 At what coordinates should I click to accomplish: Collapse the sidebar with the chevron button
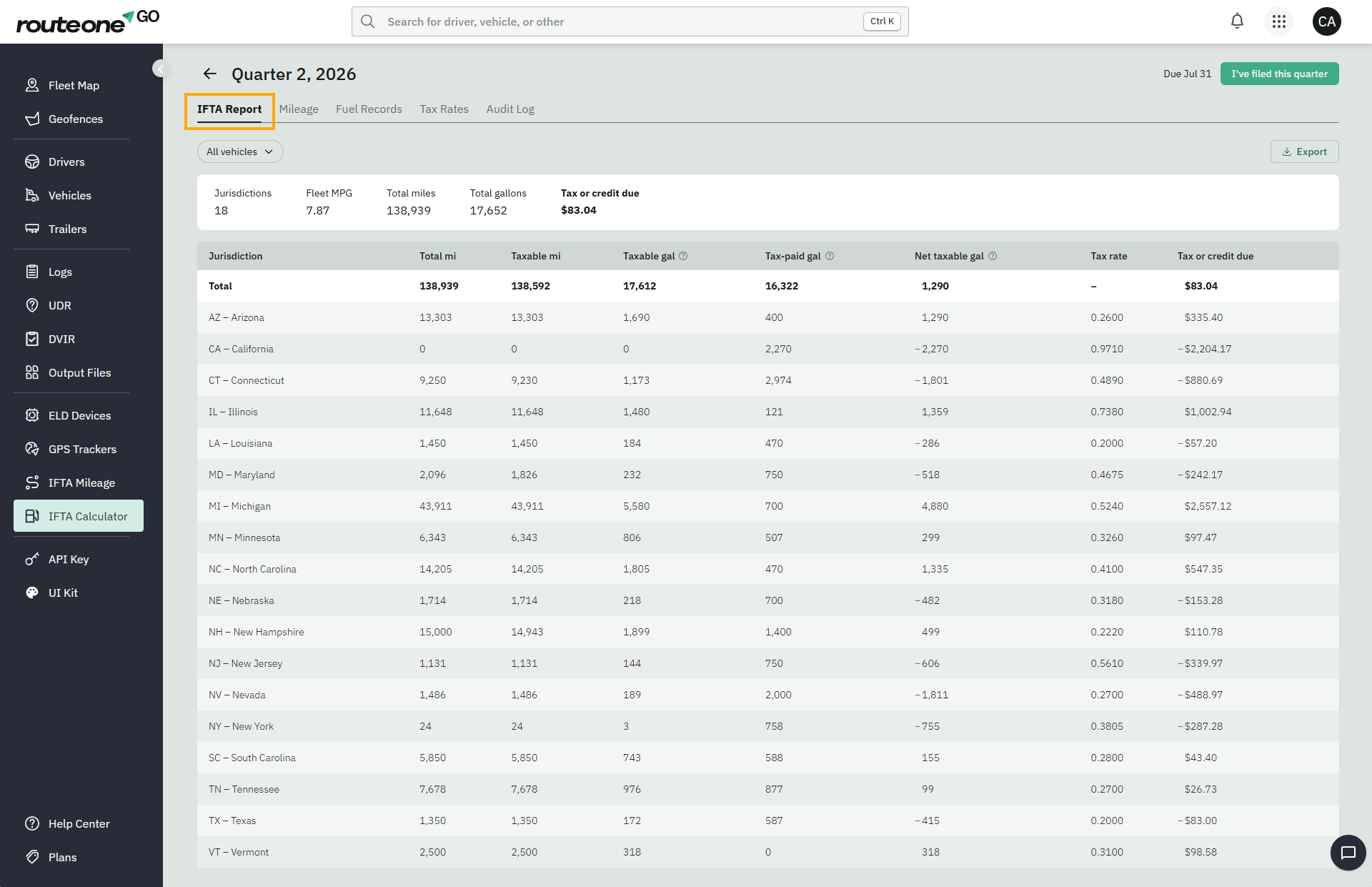[161, 69]
